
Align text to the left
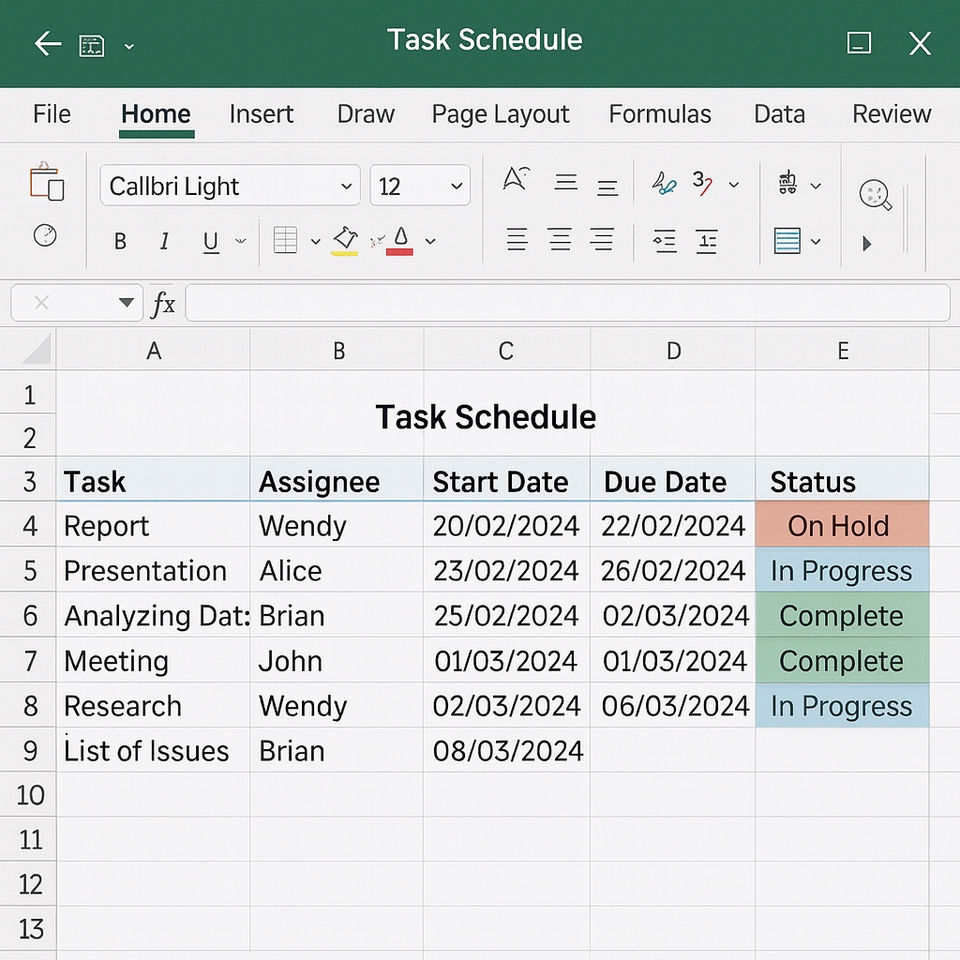point(517,240)
